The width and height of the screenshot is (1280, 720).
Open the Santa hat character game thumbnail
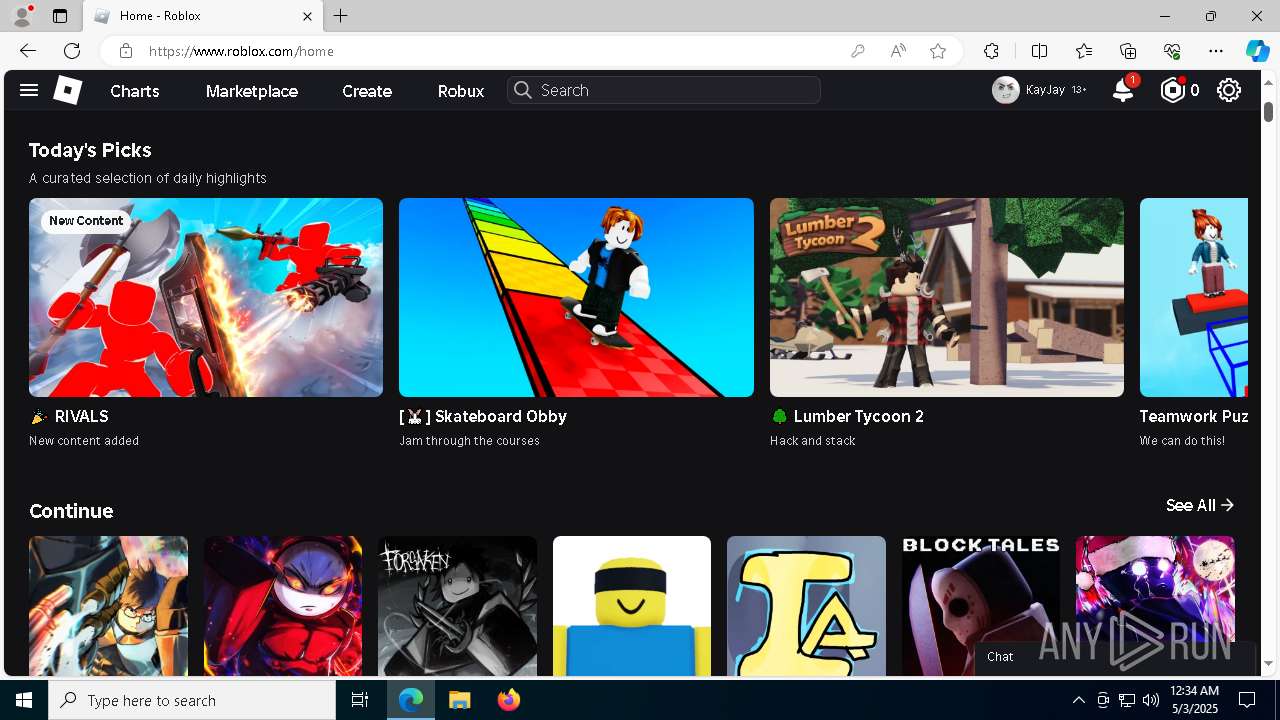tap(1155, 606)
